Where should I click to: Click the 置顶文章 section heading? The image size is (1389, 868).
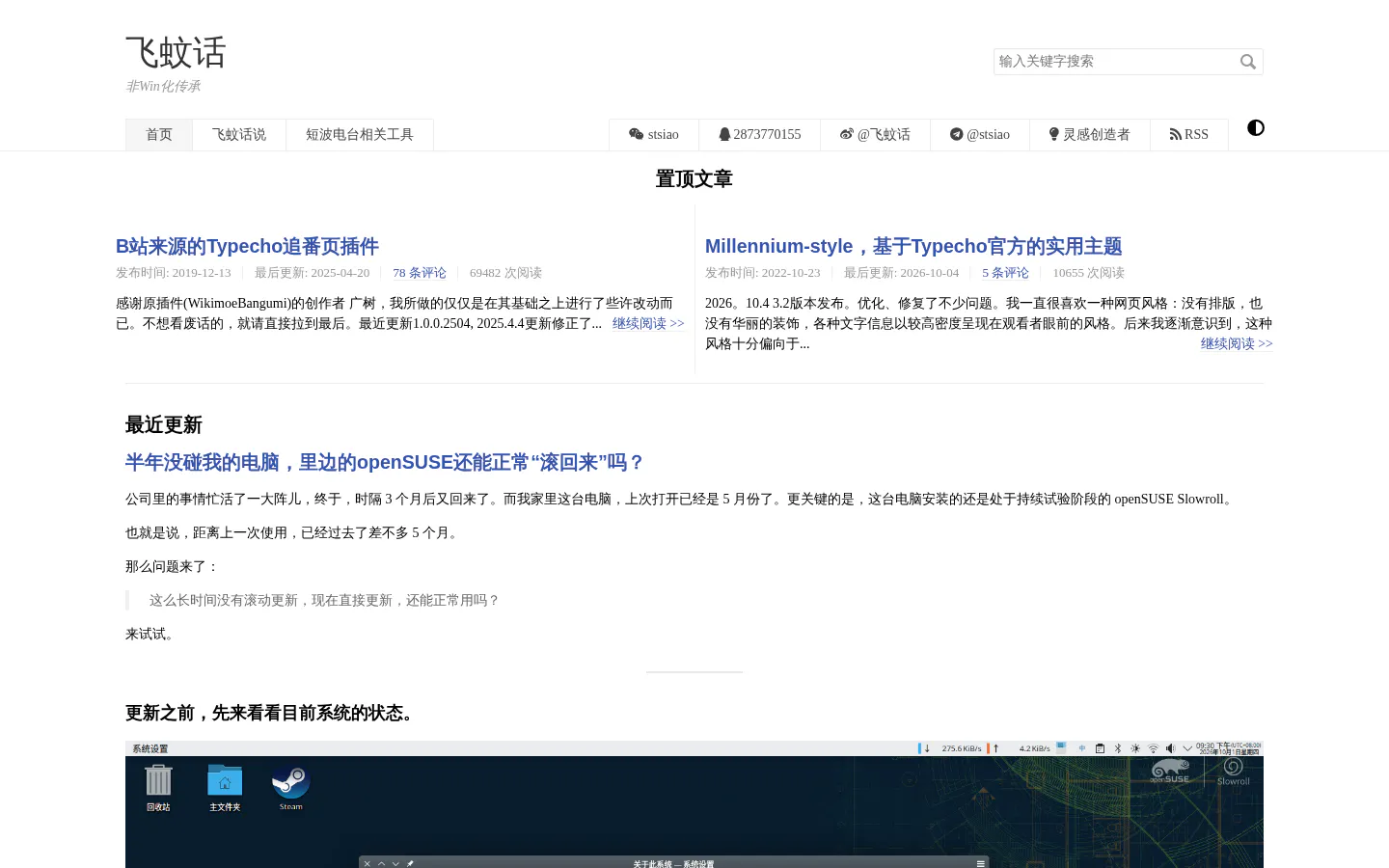[694, 178]
